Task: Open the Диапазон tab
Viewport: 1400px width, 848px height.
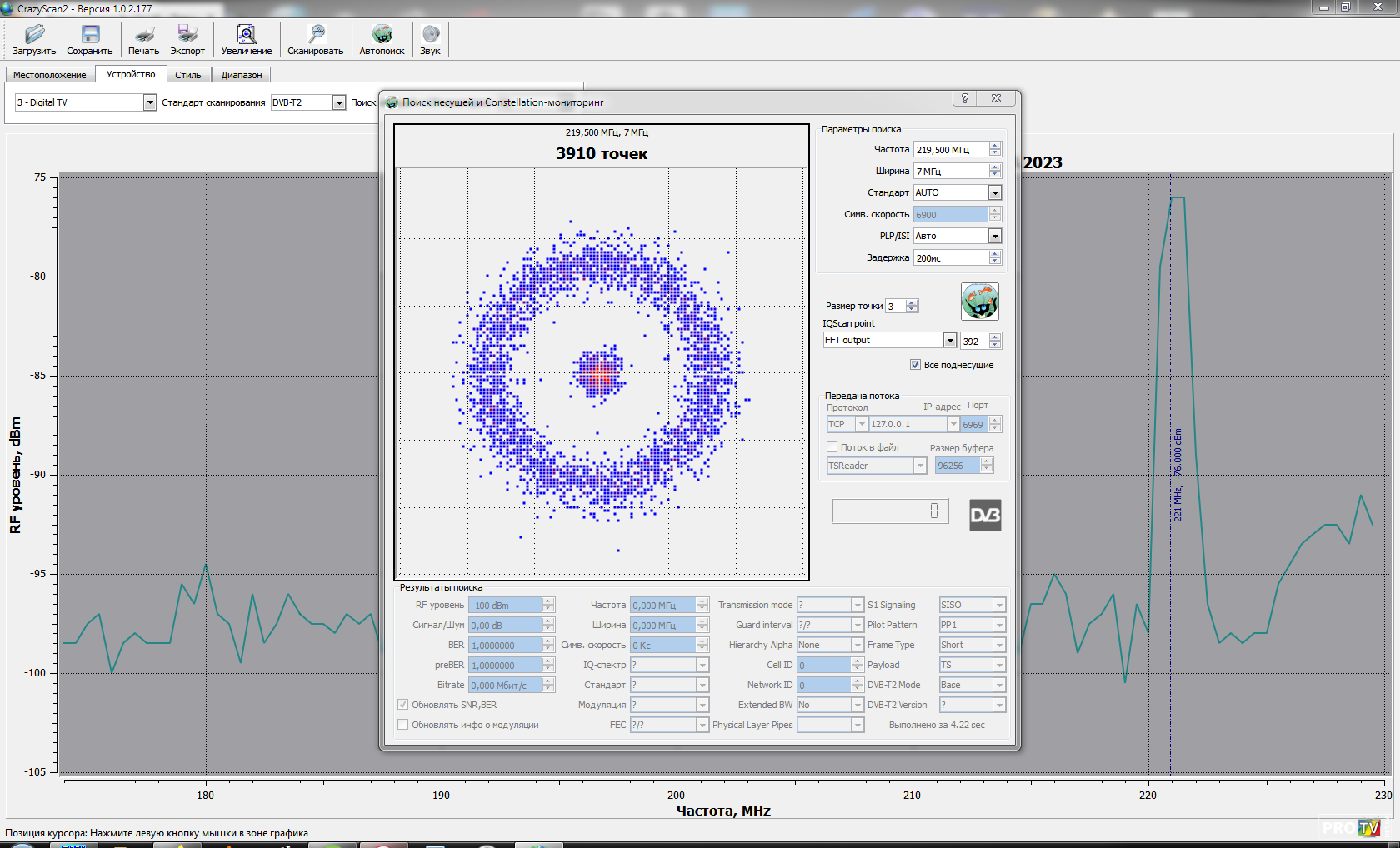Action: (242, 75)
